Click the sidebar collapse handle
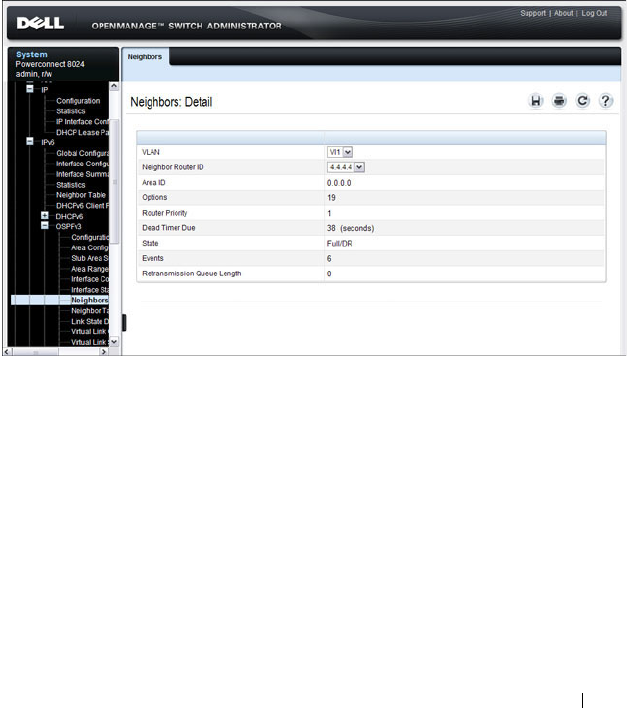This screenshot has height=708, width=641. pos(124,322)
